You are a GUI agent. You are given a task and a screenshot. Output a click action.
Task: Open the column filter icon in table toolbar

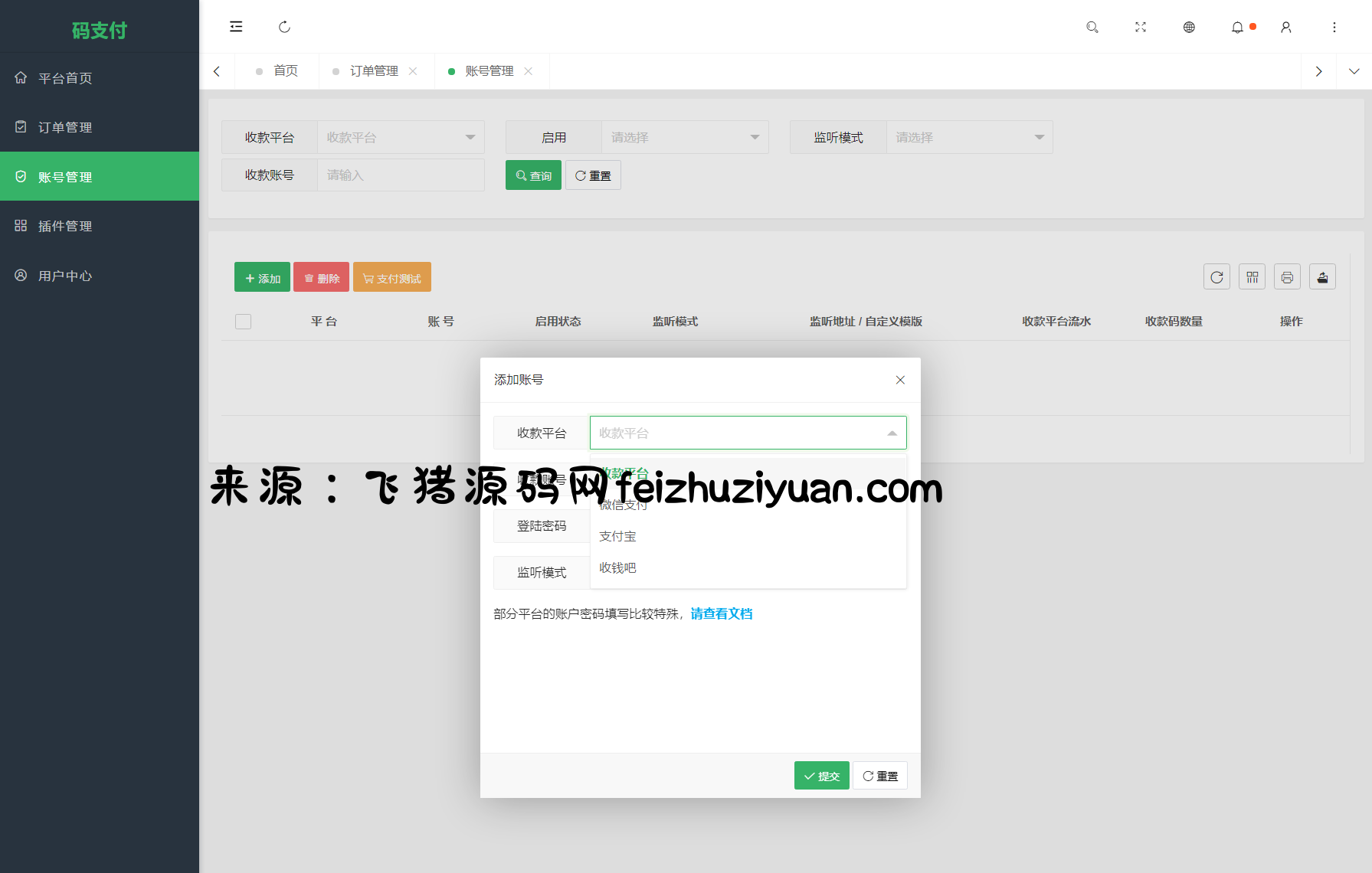[1252, 277]
